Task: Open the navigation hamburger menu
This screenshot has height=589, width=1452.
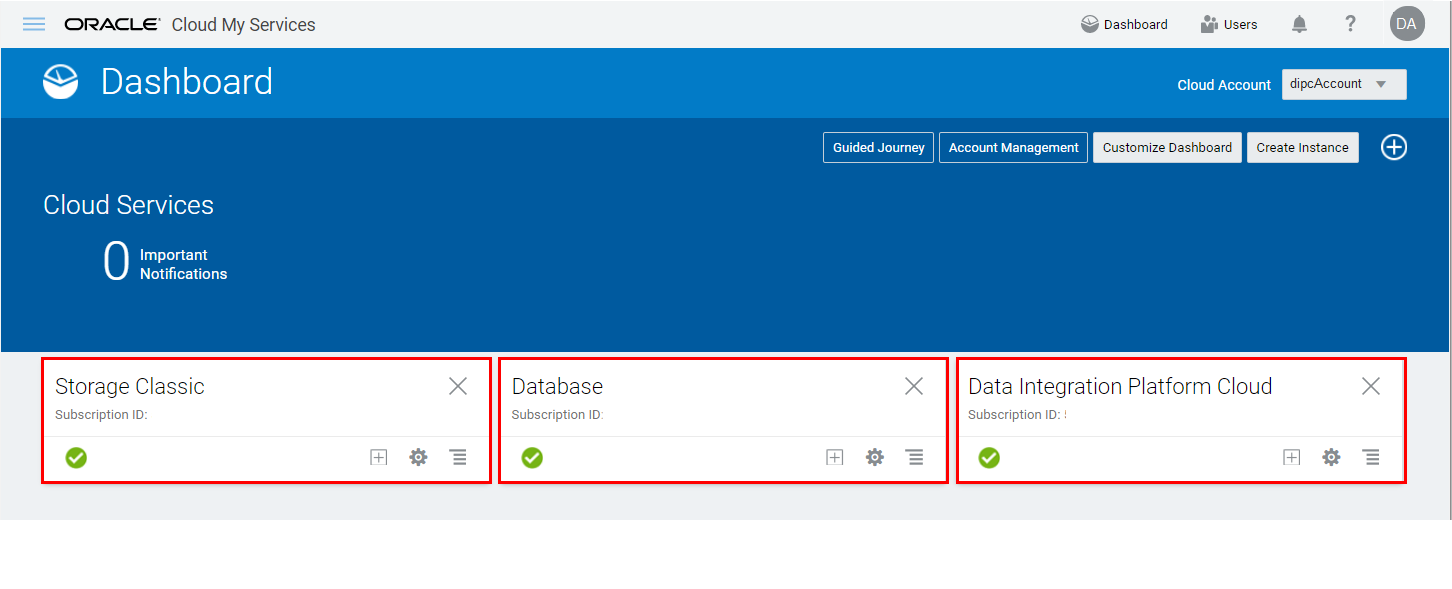Action: pyautogui.click(x=33, y=24)
